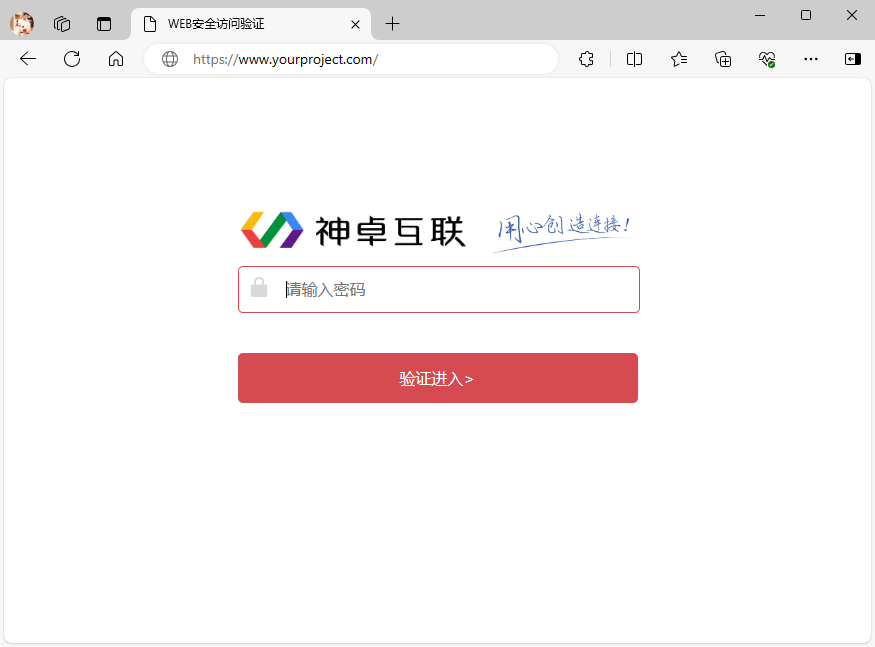875x647 pixels.
Task: Toggle split screen view
Action: point(634,59)
